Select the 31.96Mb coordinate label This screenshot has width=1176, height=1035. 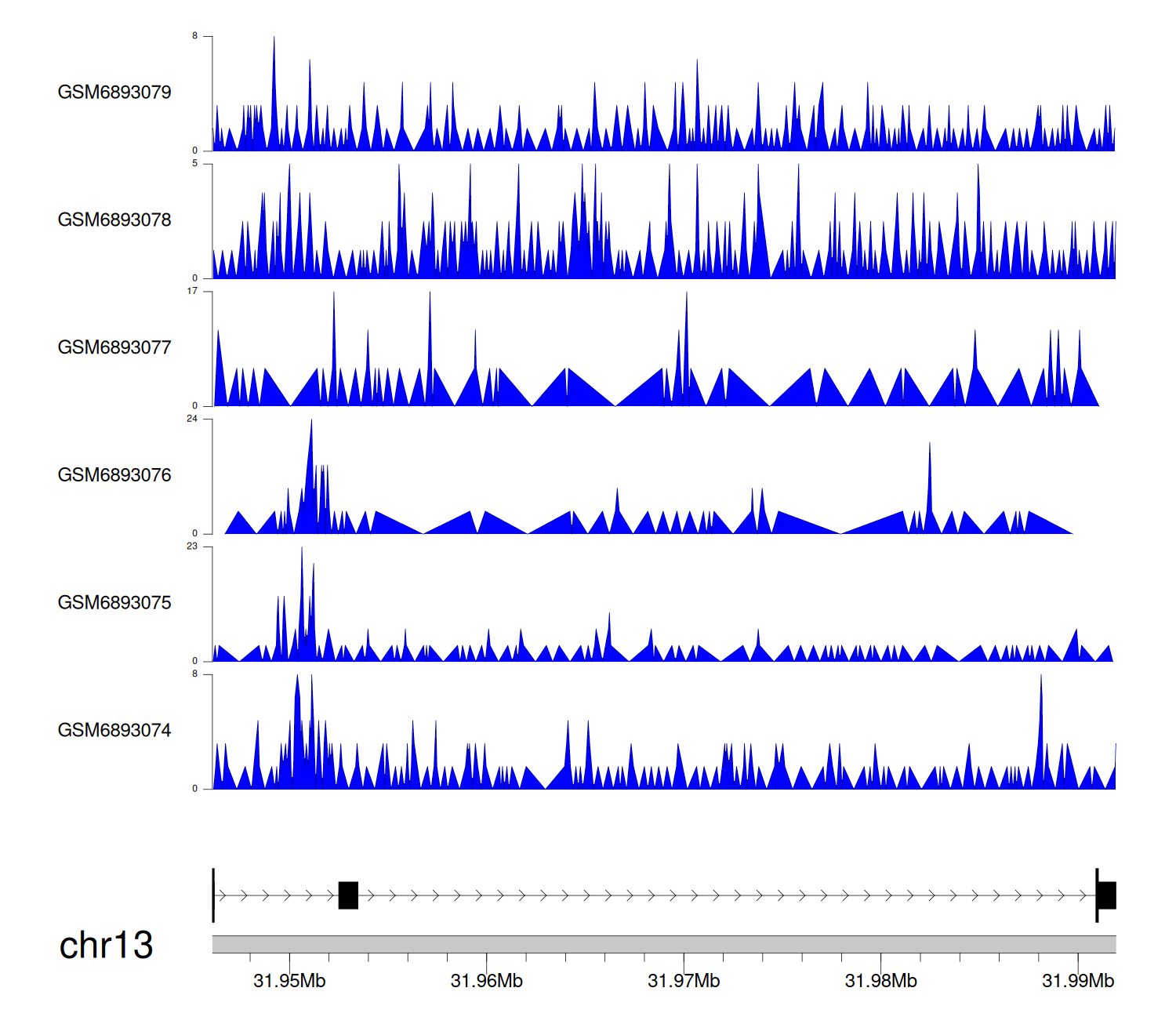click(486, 981)
